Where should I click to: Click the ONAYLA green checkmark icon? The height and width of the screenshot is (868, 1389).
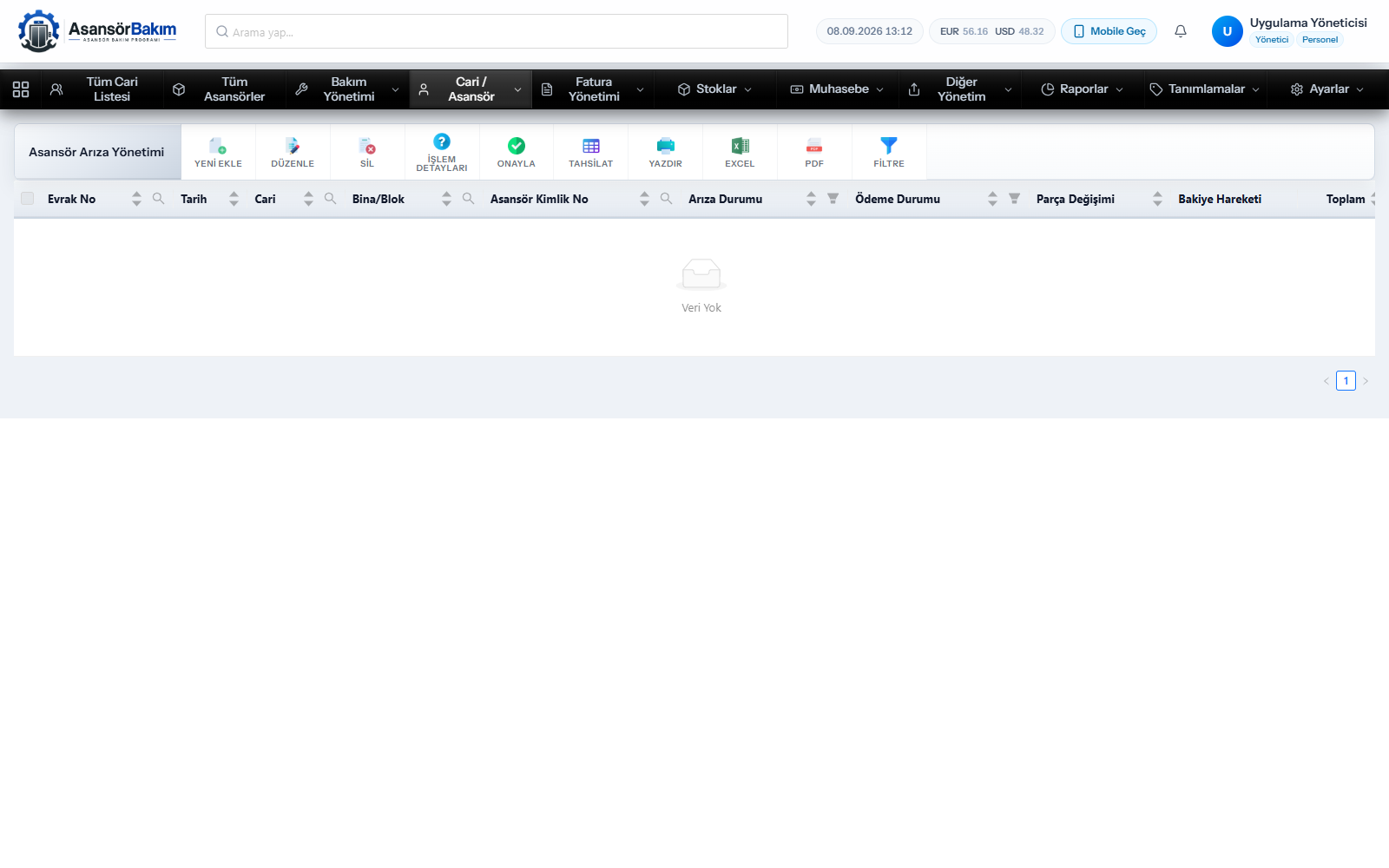pyautogui.click(x=517, y=145)
